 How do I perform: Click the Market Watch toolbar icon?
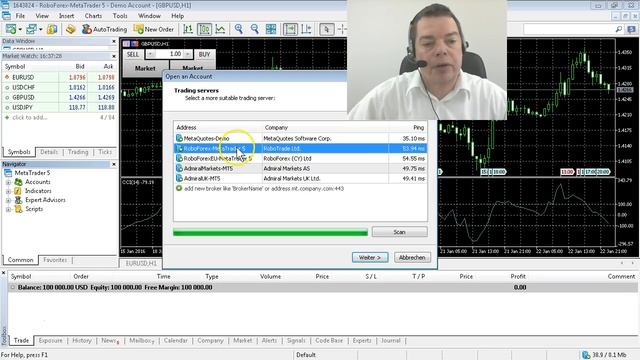coord(52,29)
